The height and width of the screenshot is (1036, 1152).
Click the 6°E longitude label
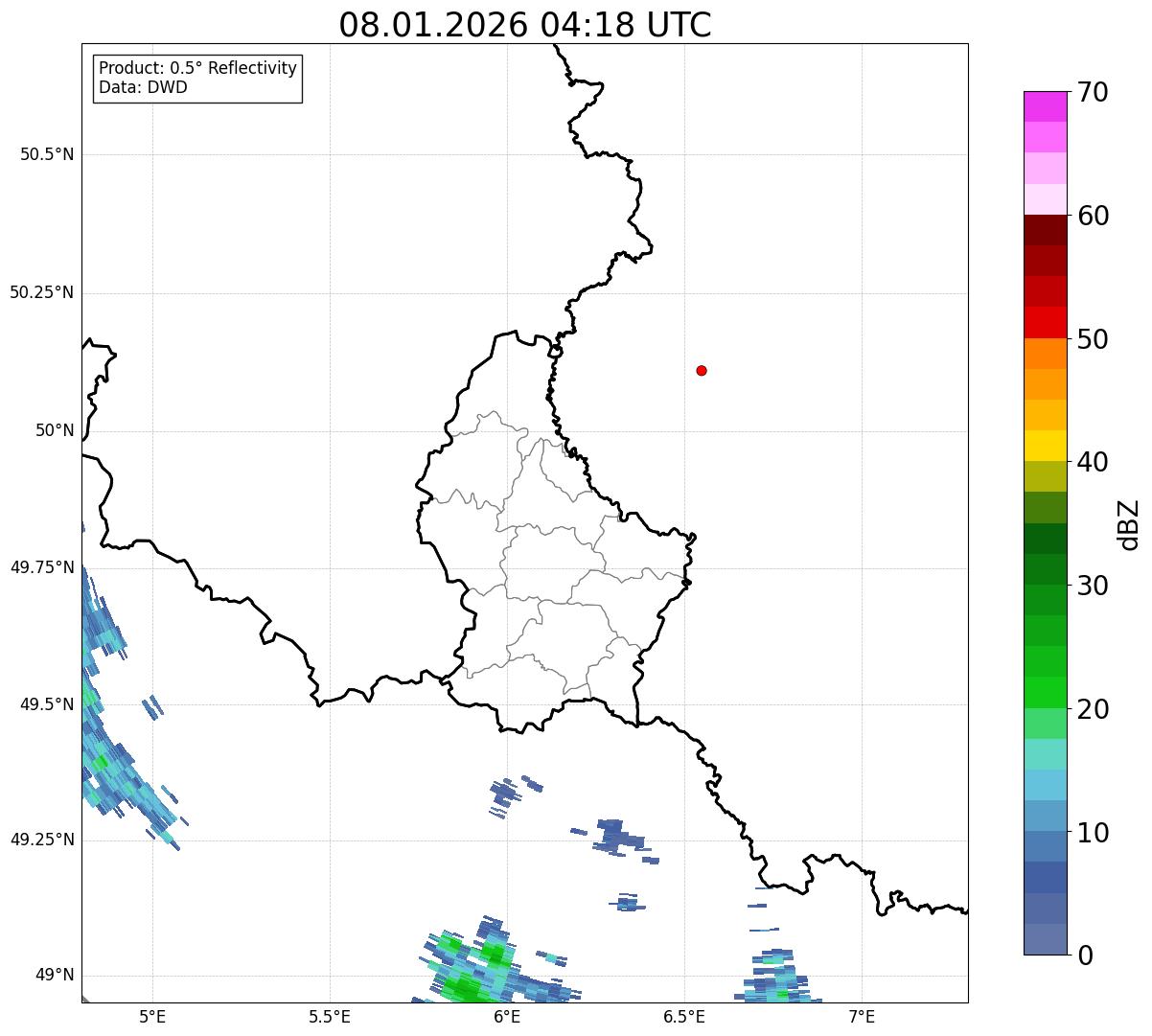[x=507, y=1016]
